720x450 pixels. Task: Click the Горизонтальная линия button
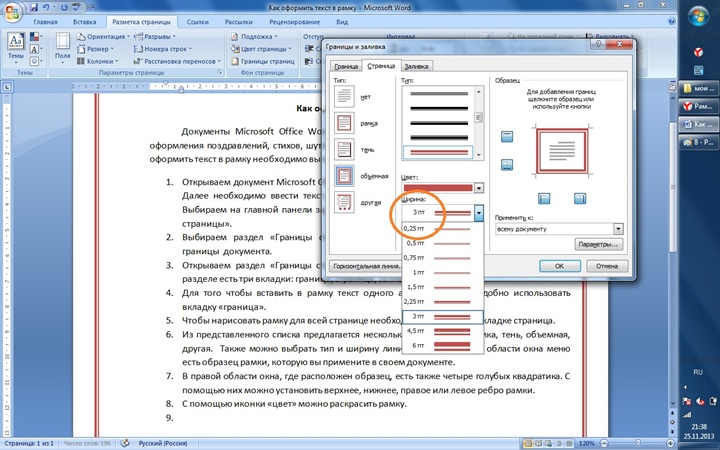(x=366, y=266)
